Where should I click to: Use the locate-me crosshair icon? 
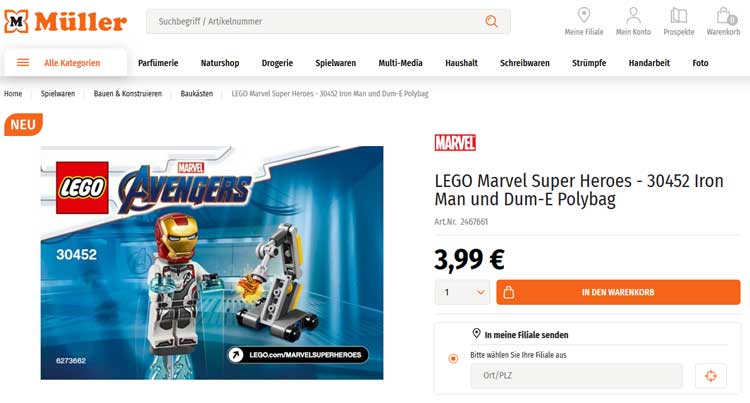(x=711, y=376)
